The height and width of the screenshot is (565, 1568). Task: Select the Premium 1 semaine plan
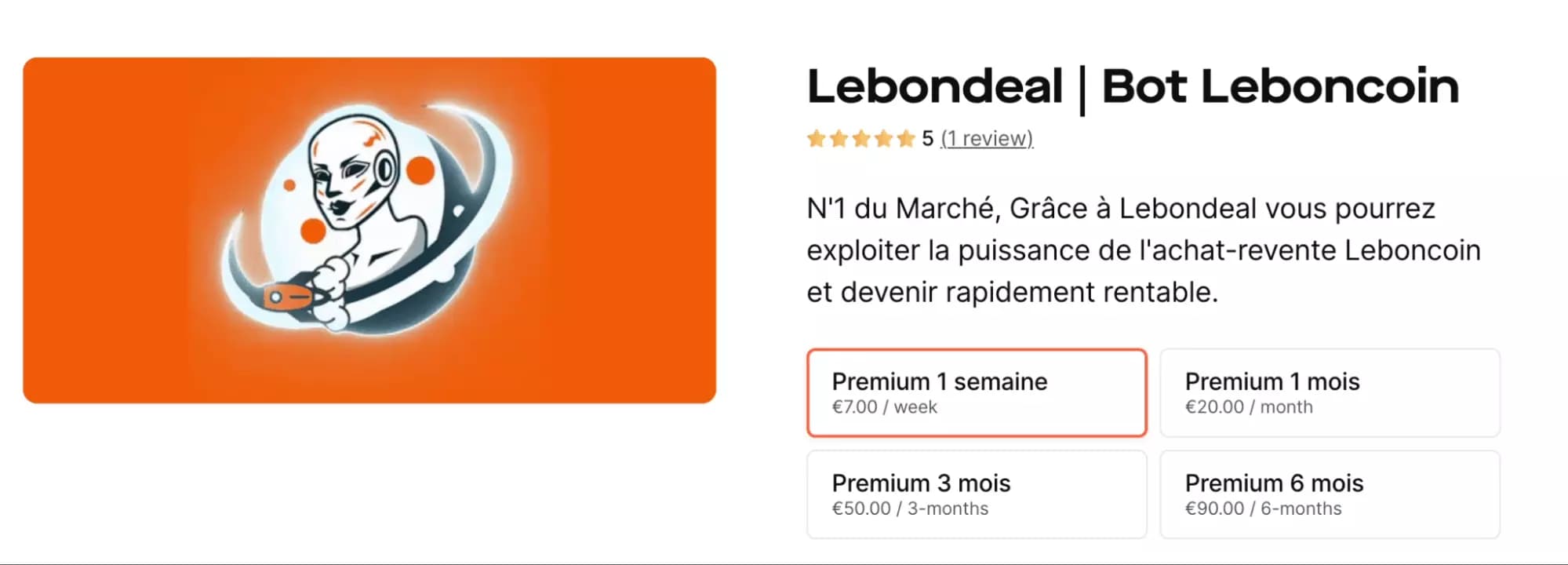click(976, 392)
